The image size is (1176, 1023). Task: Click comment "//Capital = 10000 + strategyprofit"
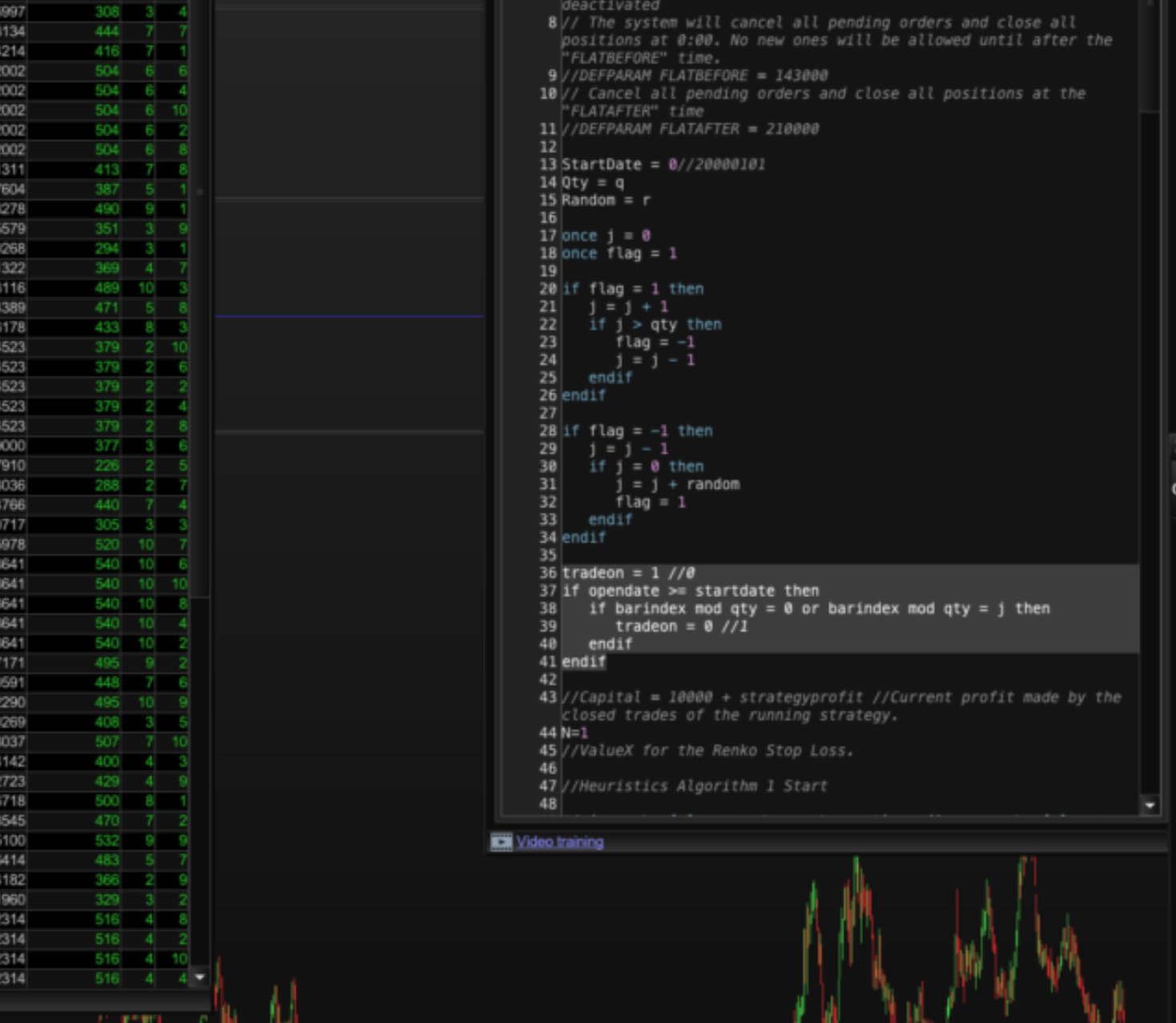(x=713, y=697)
